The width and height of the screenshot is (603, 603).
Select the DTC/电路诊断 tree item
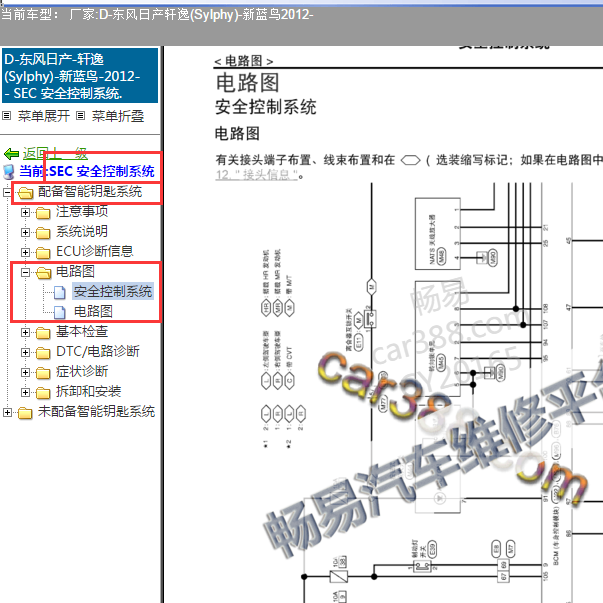[x=98, y=351]
